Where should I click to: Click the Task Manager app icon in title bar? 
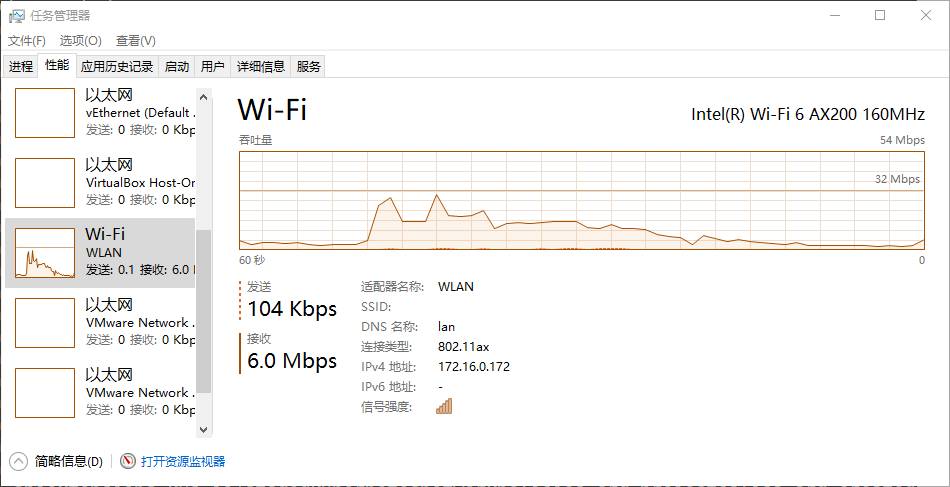[x=17, y=15]
